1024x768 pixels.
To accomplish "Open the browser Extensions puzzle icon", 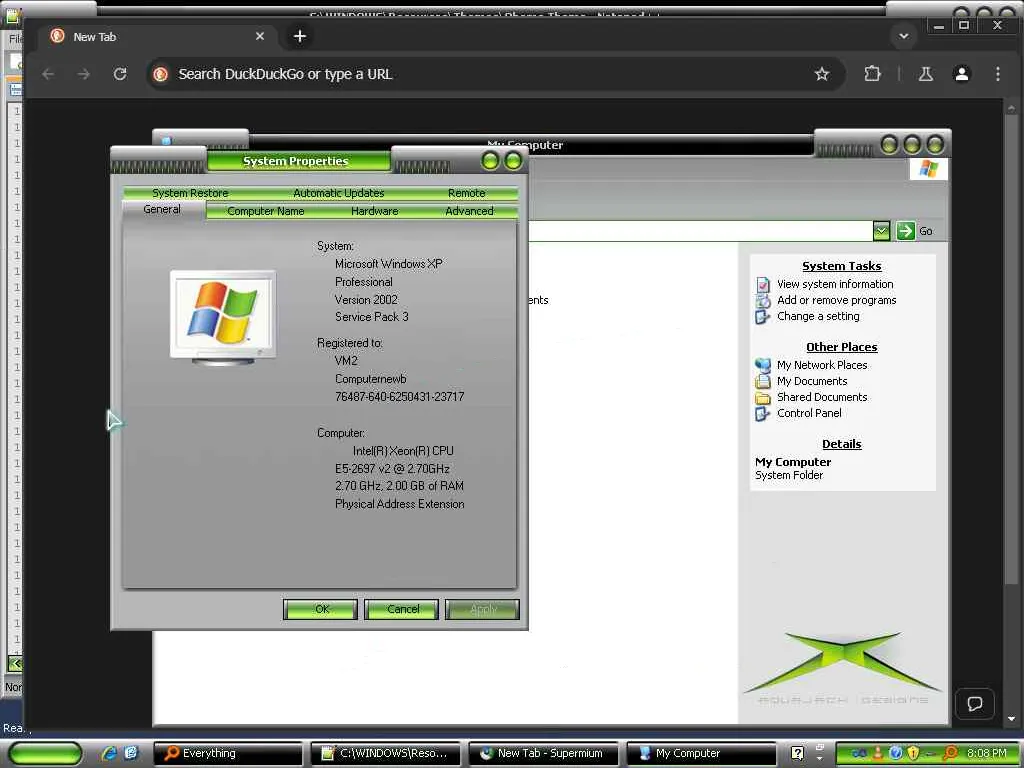I will pyautogui.click(x=872, y=74).
